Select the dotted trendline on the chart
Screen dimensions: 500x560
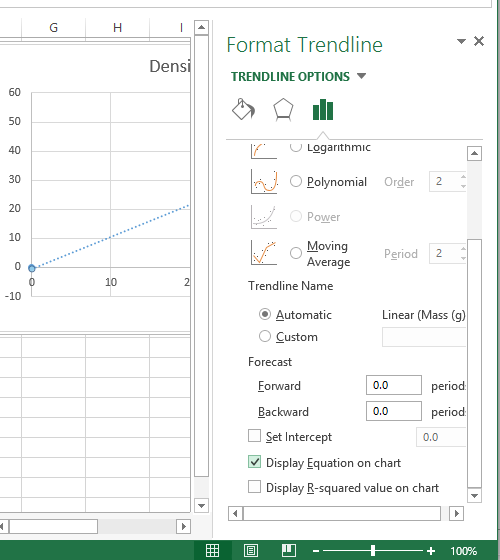[x=111, y=236]
